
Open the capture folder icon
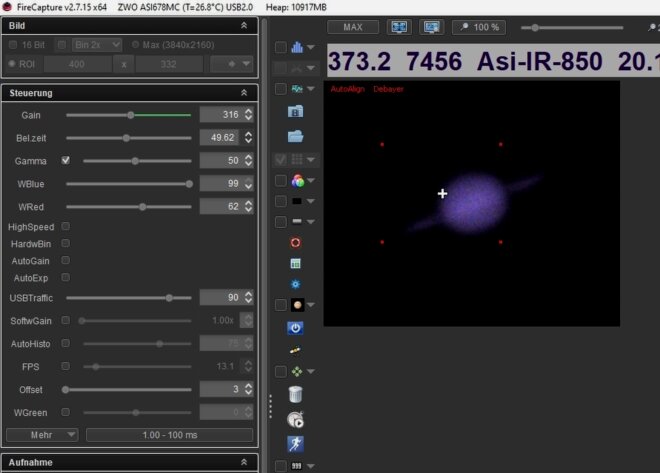click(x=296, y=135)
